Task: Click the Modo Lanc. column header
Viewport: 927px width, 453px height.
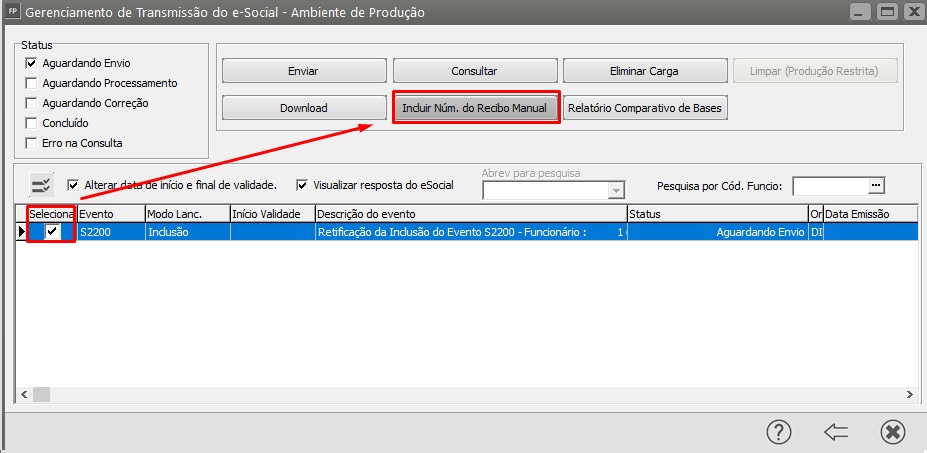Action: click(x=187, y=214)
